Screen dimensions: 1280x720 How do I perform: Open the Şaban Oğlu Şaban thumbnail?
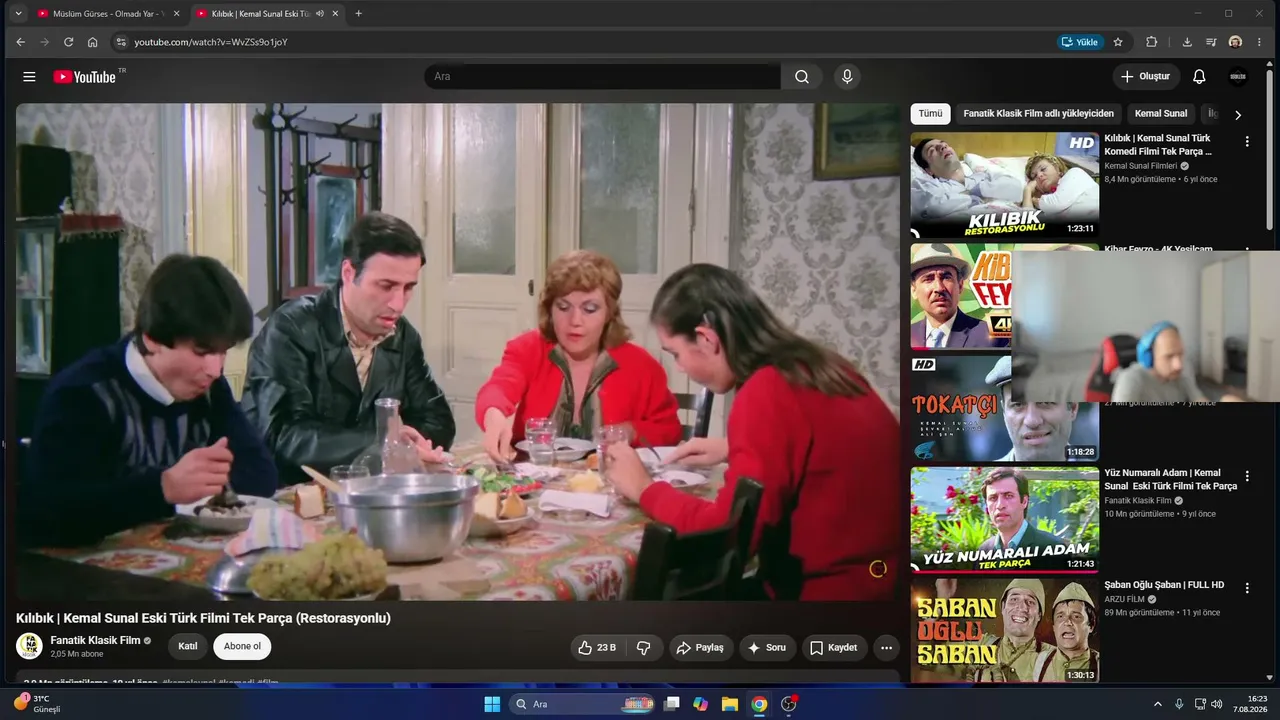pos(1004,632)
